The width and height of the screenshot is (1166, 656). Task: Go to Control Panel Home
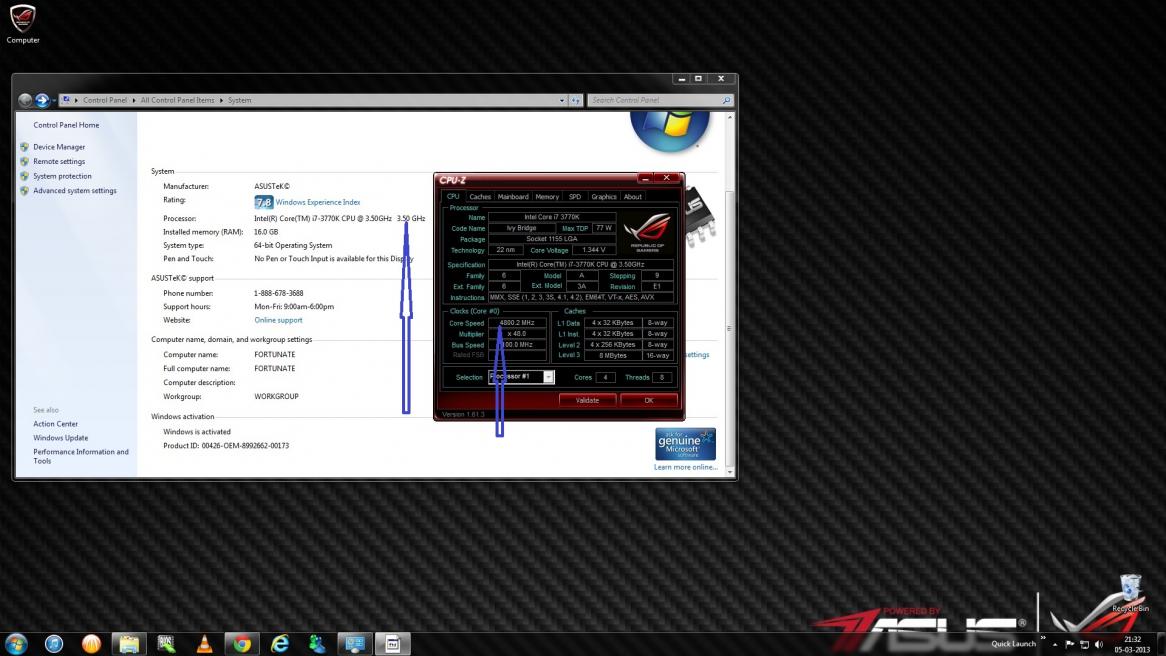tap(66, 125)
